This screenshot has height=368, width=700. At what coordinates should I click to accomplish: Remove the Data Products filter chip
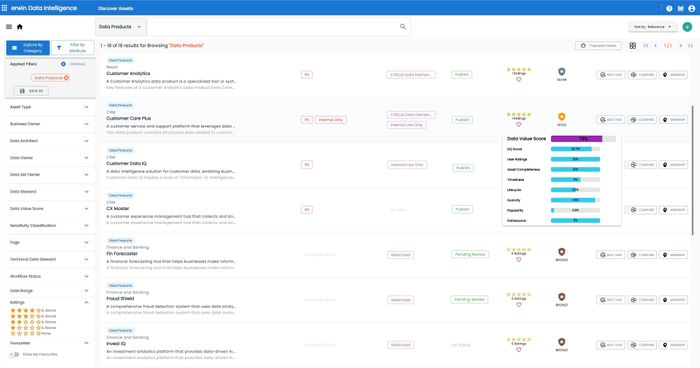66,78
